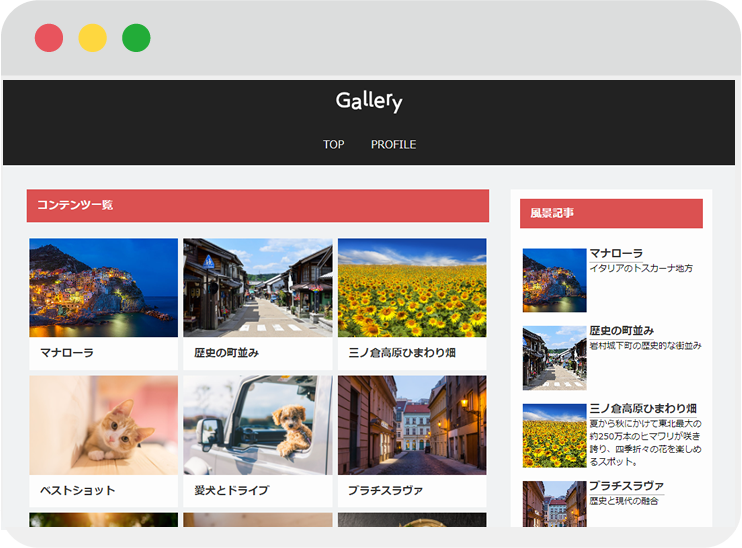This screenshot has height=548, width=742.
Task: Open the Manarola night coast thumbnail in grid
Action: coord(103,287)
